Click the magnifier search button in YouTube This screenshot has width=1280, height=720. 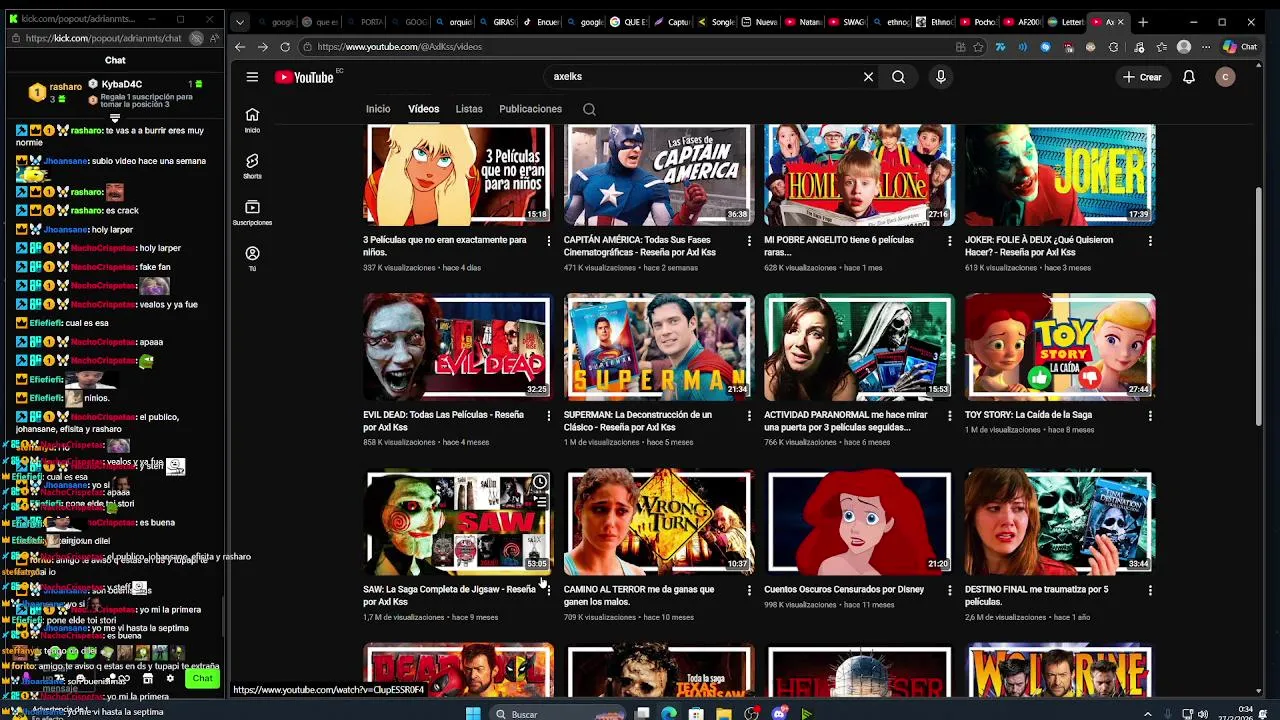tap(898, 77)
